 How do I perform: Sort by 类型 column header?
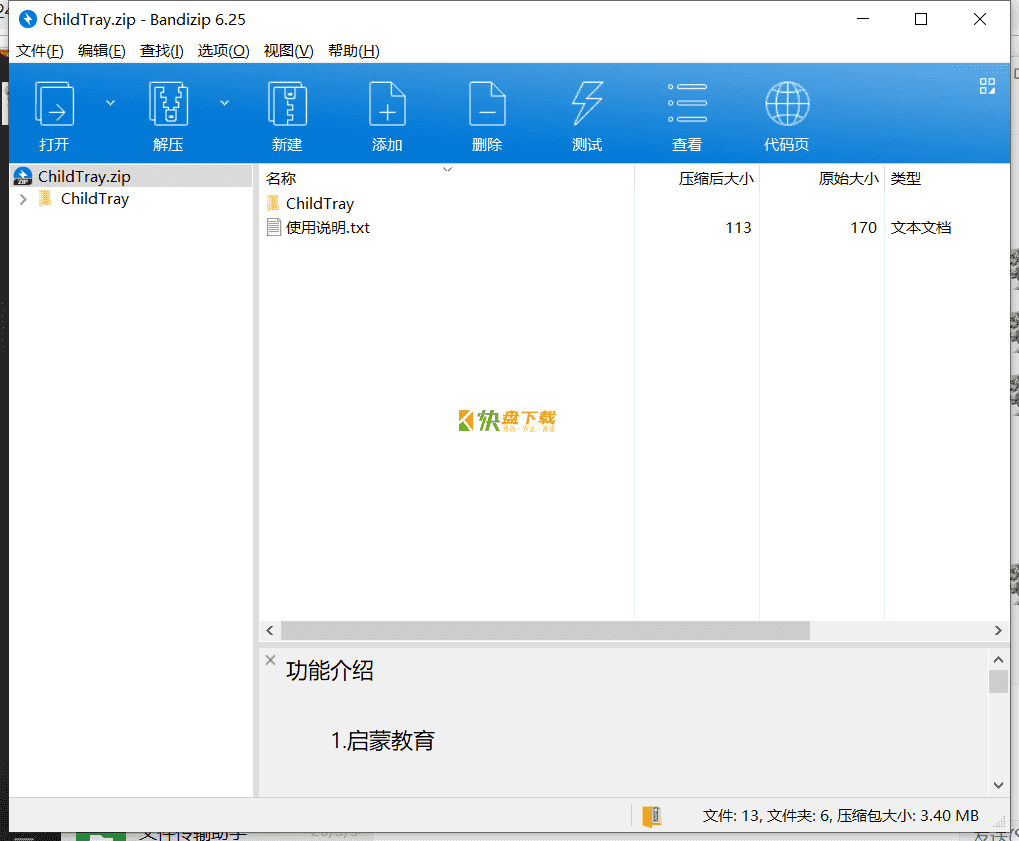[906, 178]
